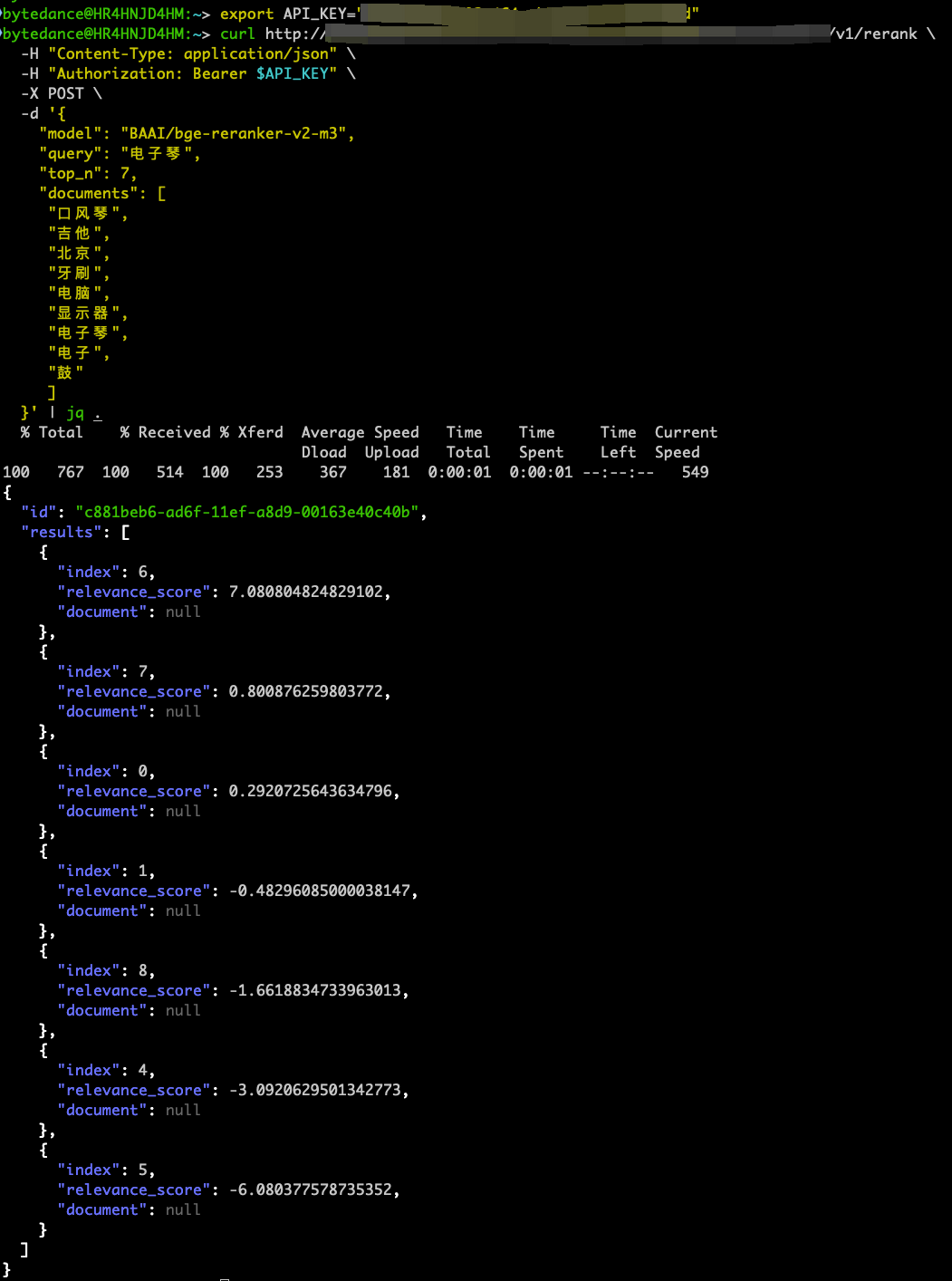Click the Average Speed column header
Viewport: 952px width, 1281px height.
[360, 432]
